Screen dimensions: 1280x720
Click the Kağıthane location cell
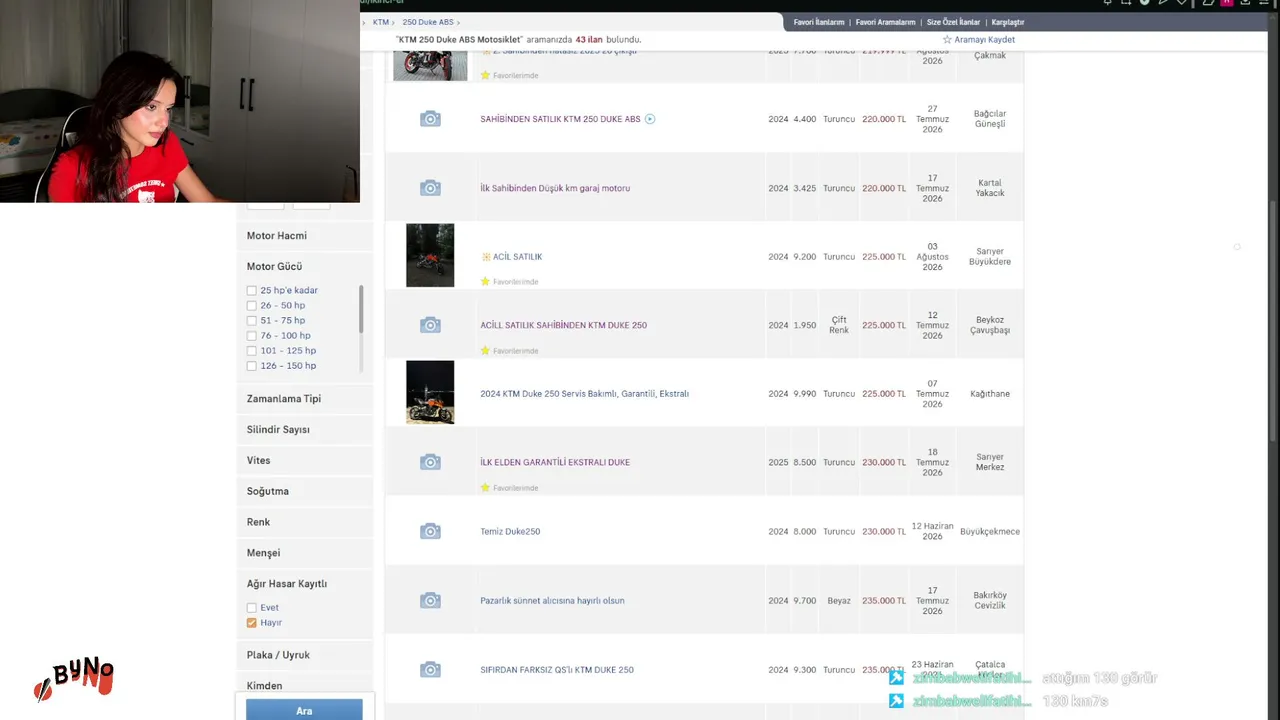990,394
